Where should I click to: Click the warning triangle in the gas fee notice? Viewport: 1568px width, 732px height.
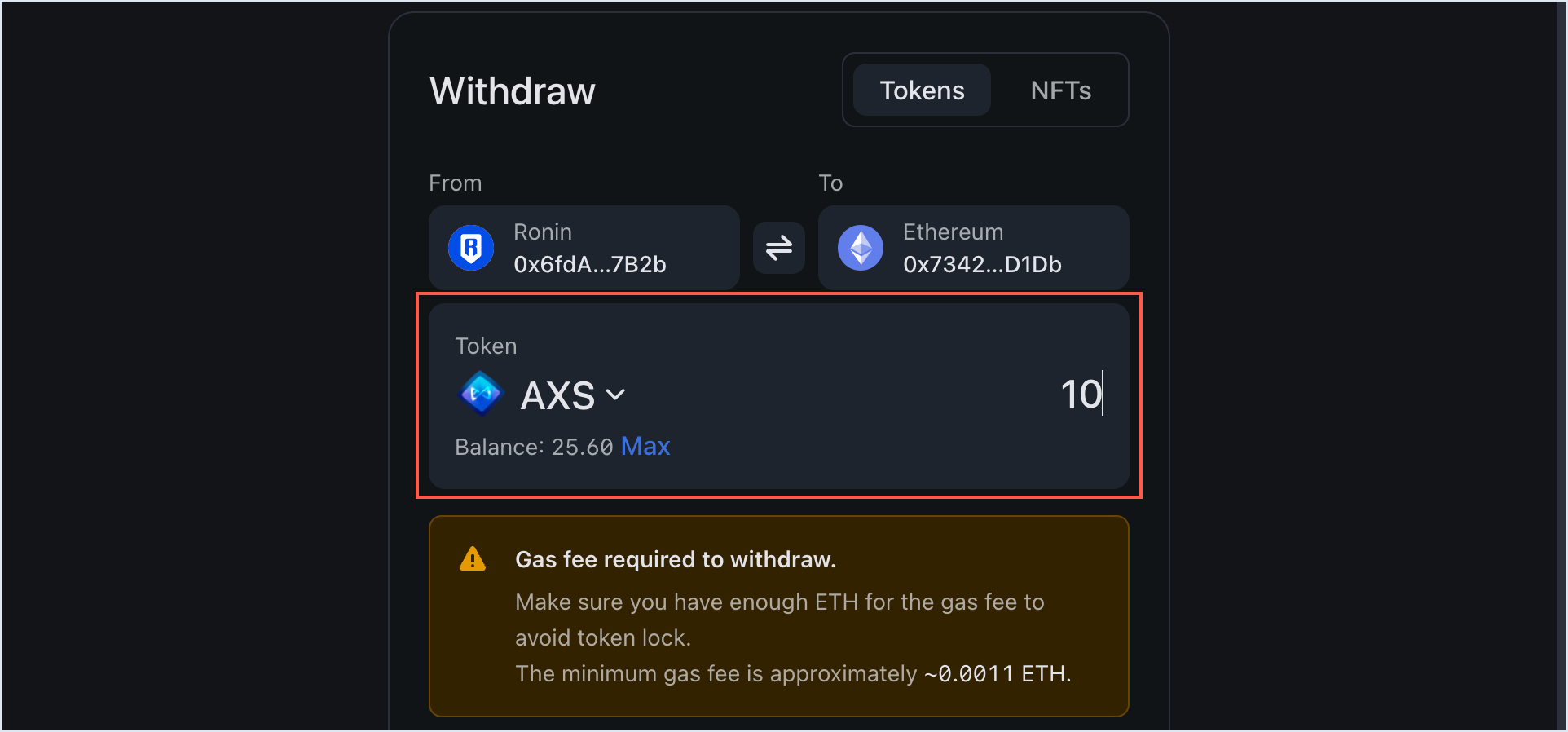click(x=472, y=559)
